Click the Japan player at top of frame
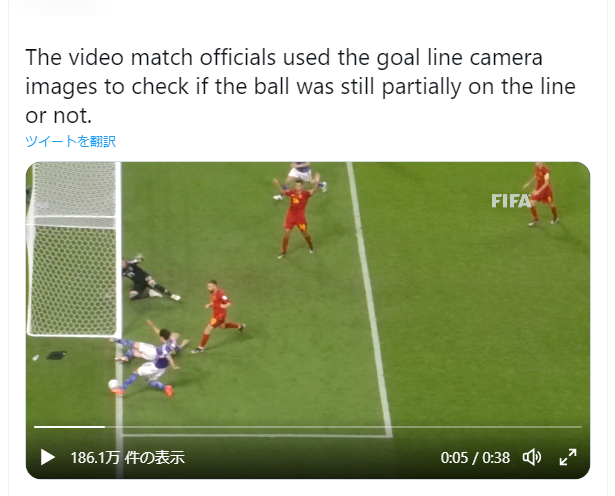Viewport: 615px width, 496px height. (300, 174)
